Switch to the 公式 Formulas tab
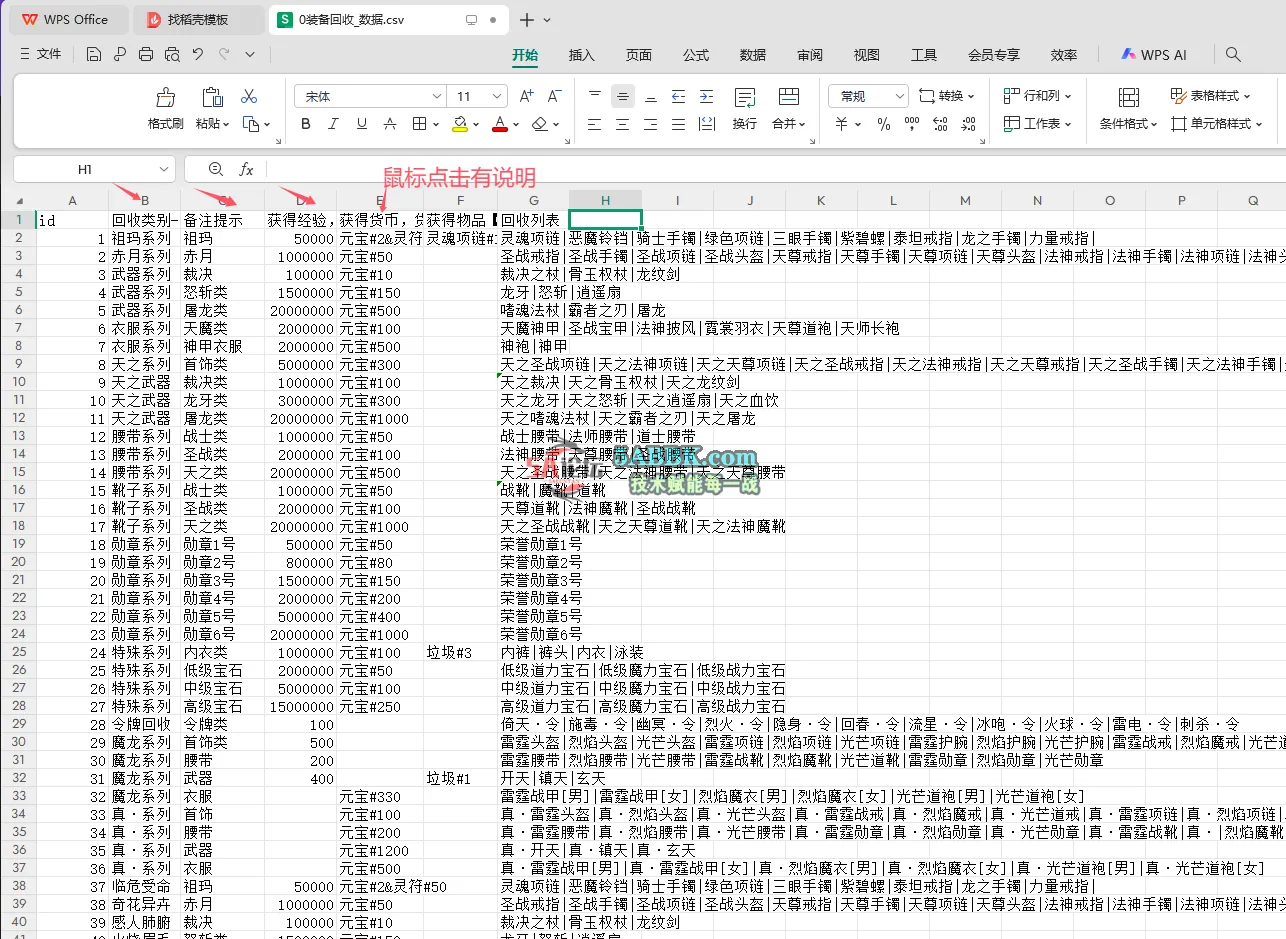The height and width of the screenshot is (939, 1286). point(696,55)
